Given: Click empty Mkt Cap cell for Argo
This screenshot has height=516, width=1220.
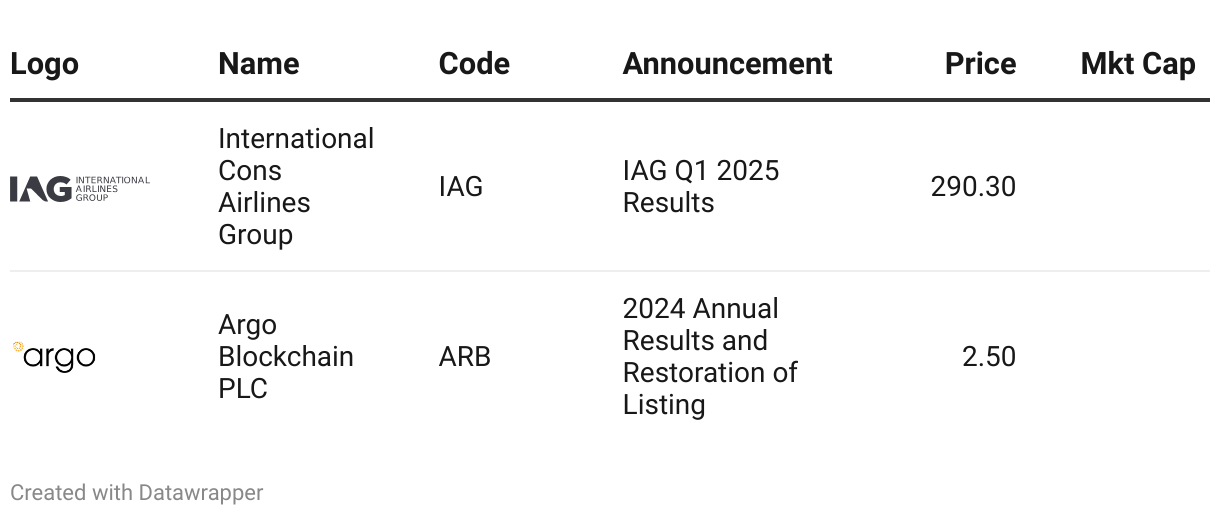Looking at the screenshot, I should click(x=1123, y=357).
